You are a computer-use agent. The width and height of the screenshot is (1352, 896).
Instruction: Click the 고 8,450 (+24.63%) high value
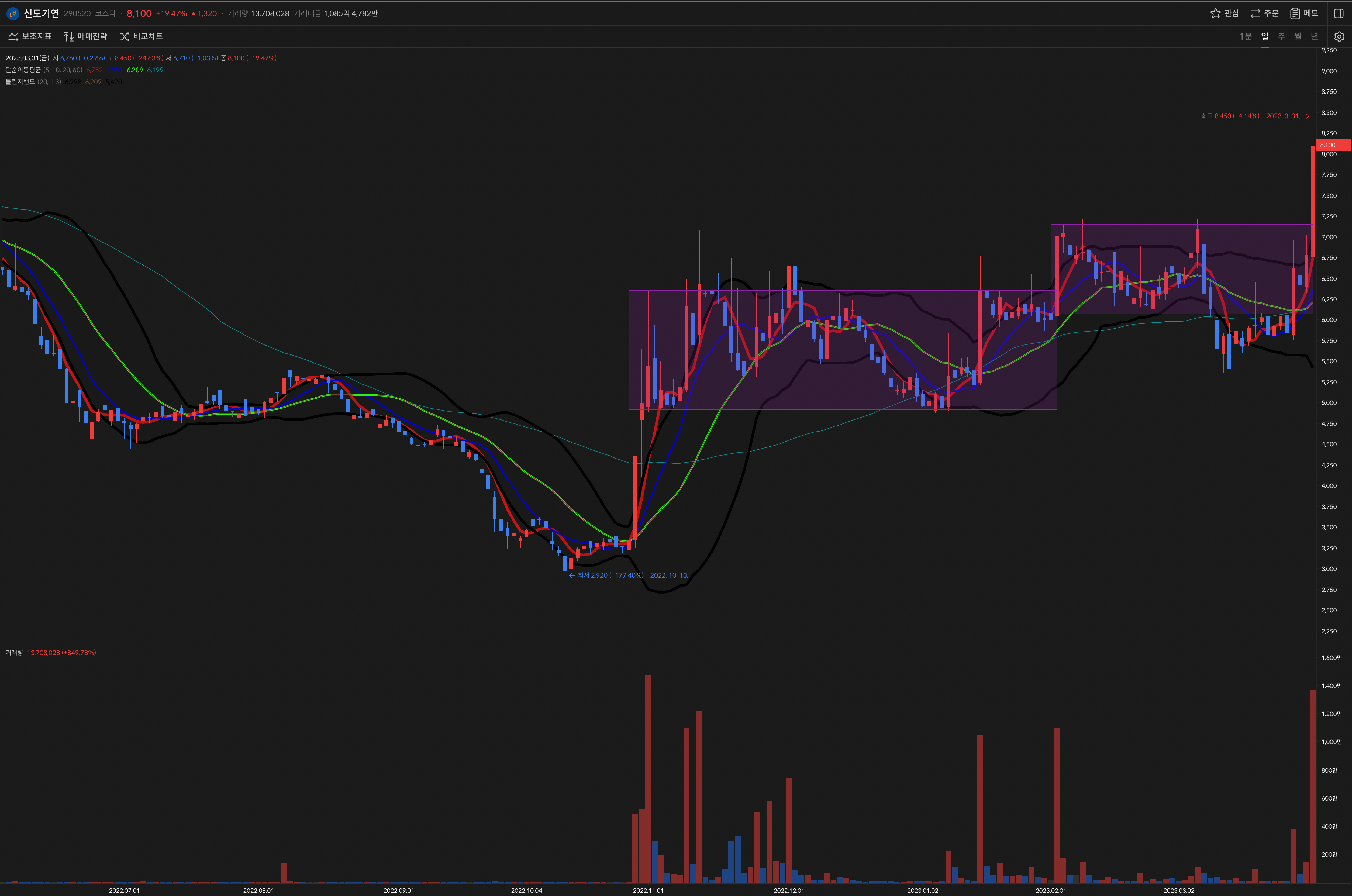click(135, 58)
